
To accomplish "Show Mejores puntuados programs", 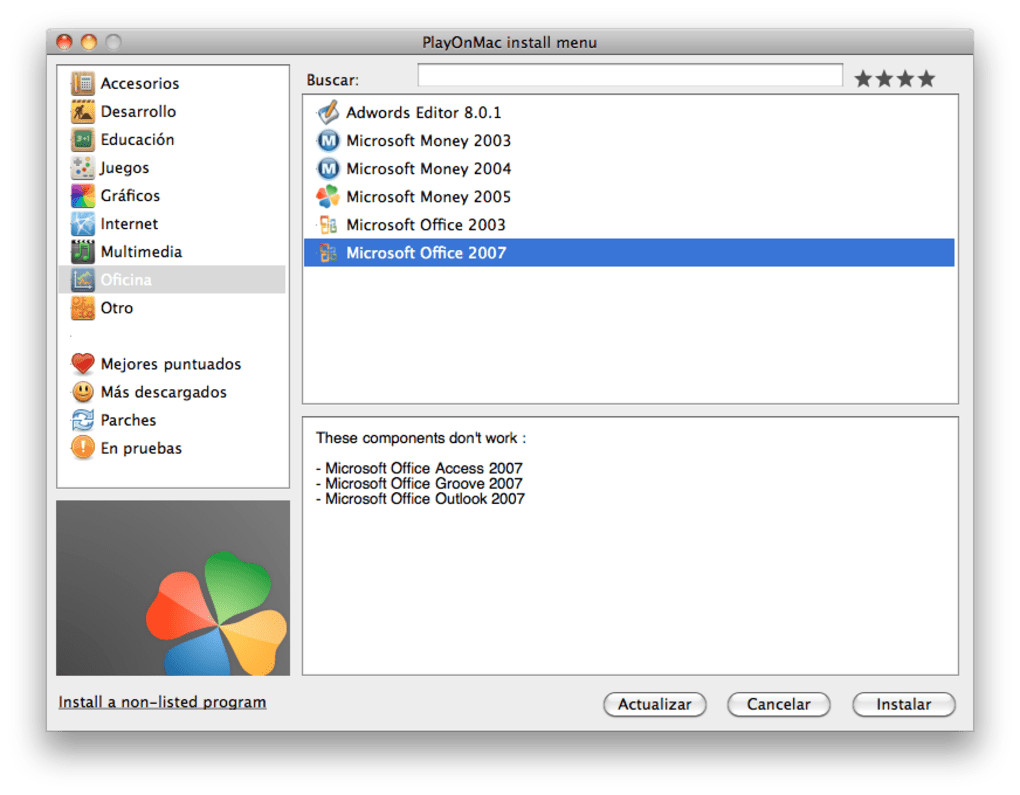I will point(170,364).
